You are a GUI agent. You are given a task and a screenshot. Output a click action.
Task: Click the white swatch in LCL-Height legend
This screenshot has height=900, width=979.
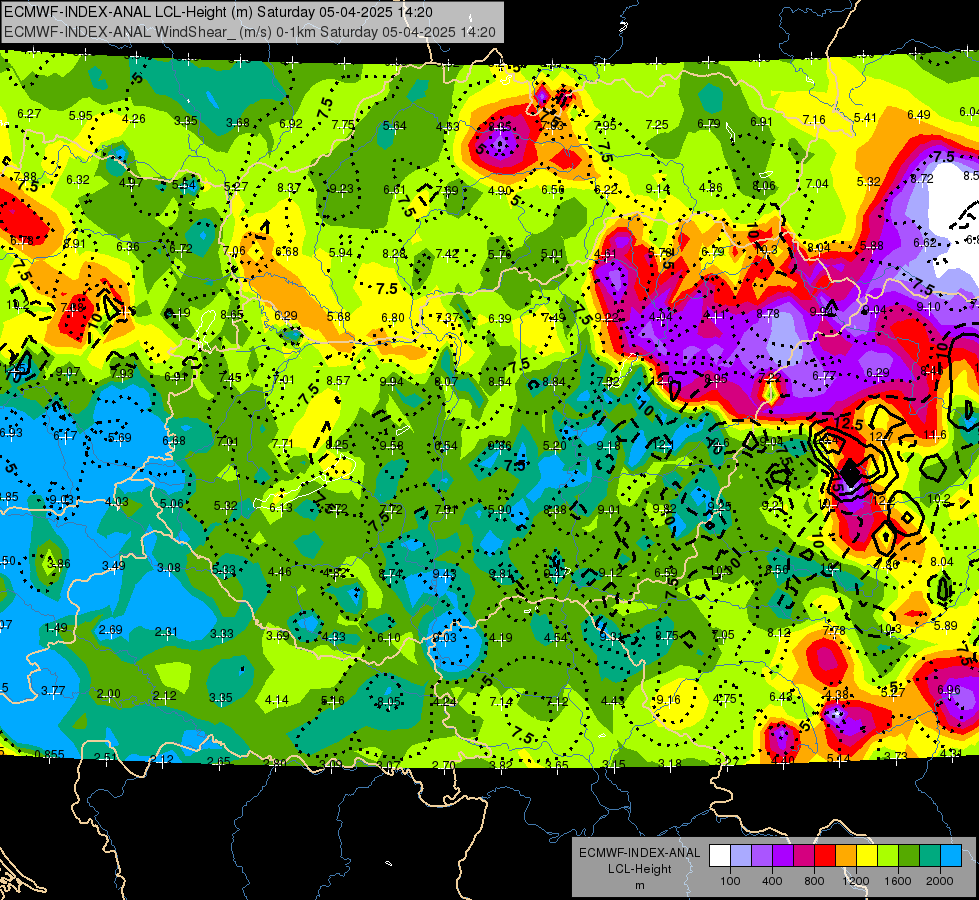point(720,856)
